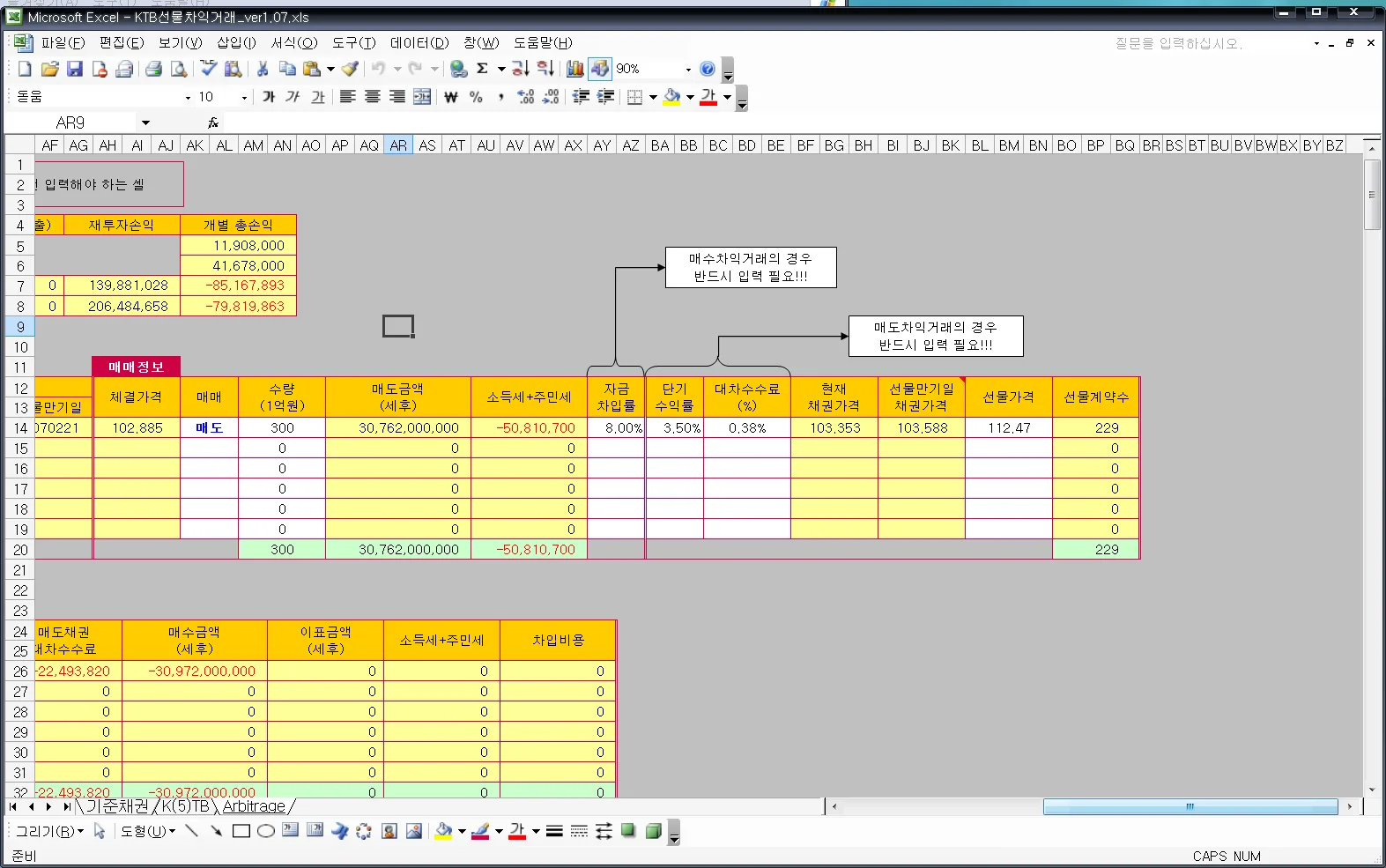The width and height of the screenshot is (1386, 868).
Task: Expand the Name Box dropdown arrow
Action: click(145, 122)
